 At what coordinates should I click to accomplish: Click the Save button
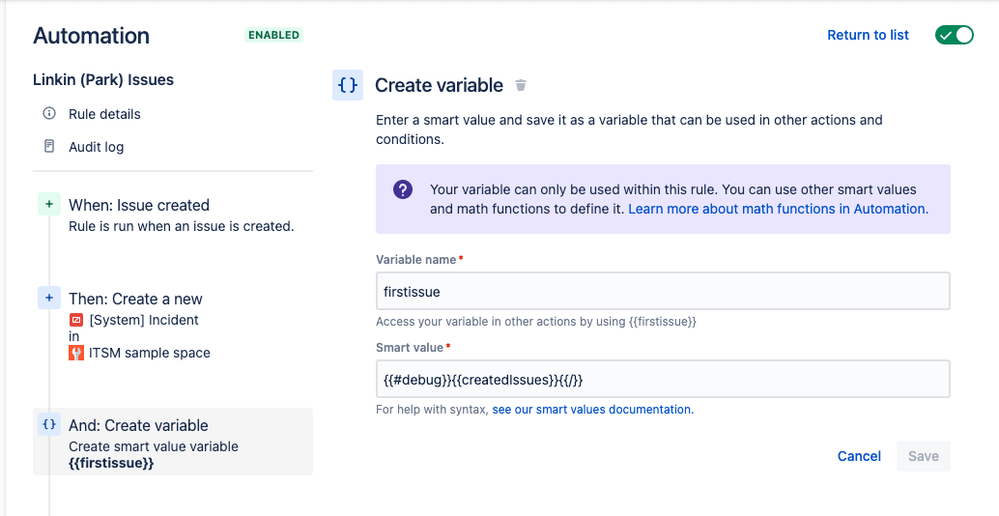pos(923,456)
